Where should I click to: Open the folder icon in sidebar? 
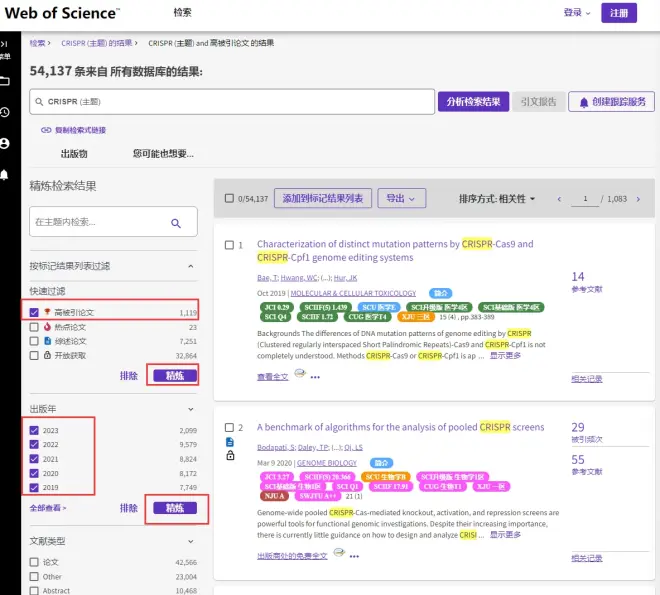(4, 81)
